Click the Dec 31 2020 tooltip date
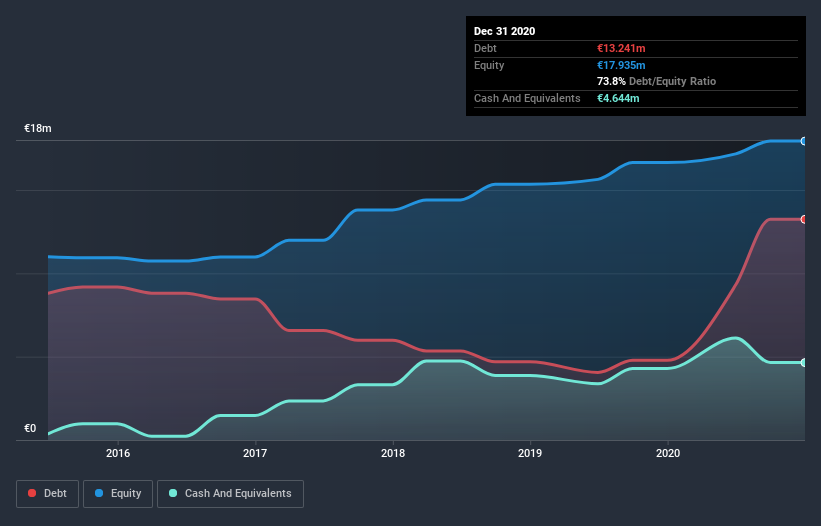821x526 pixels. point(504,31)
